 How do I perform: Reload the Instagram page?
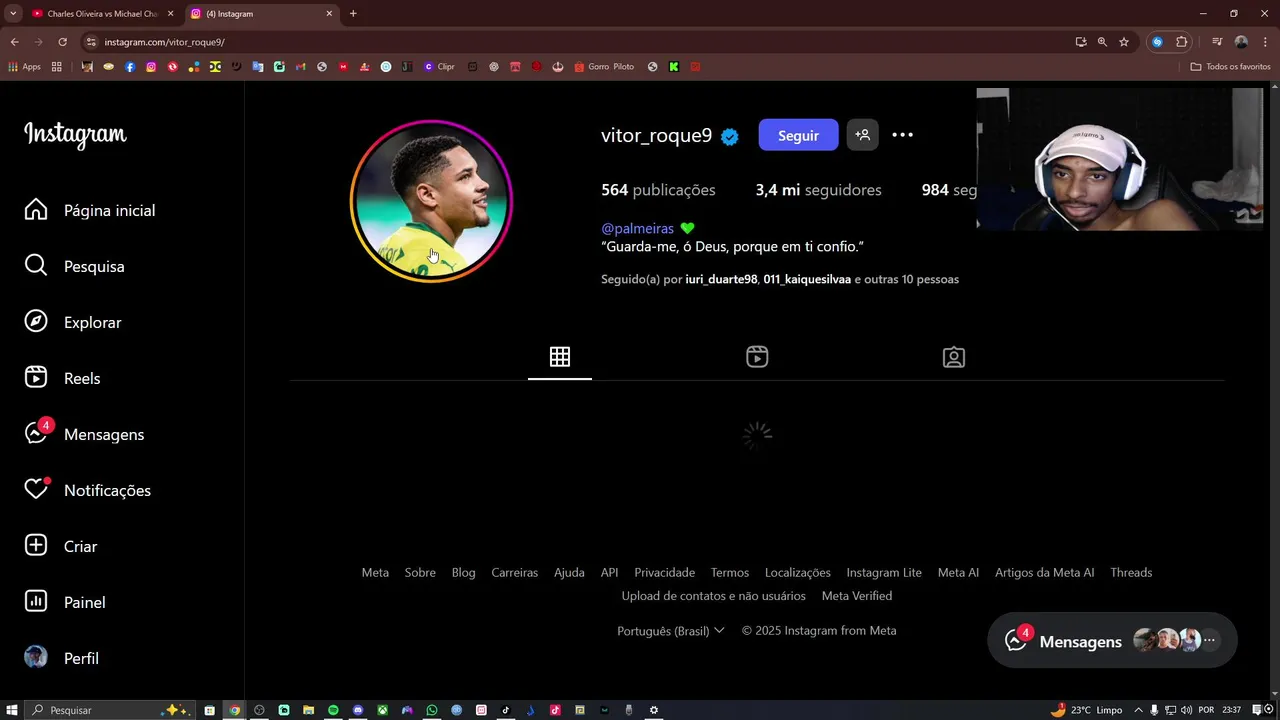[x=62, y=42]
